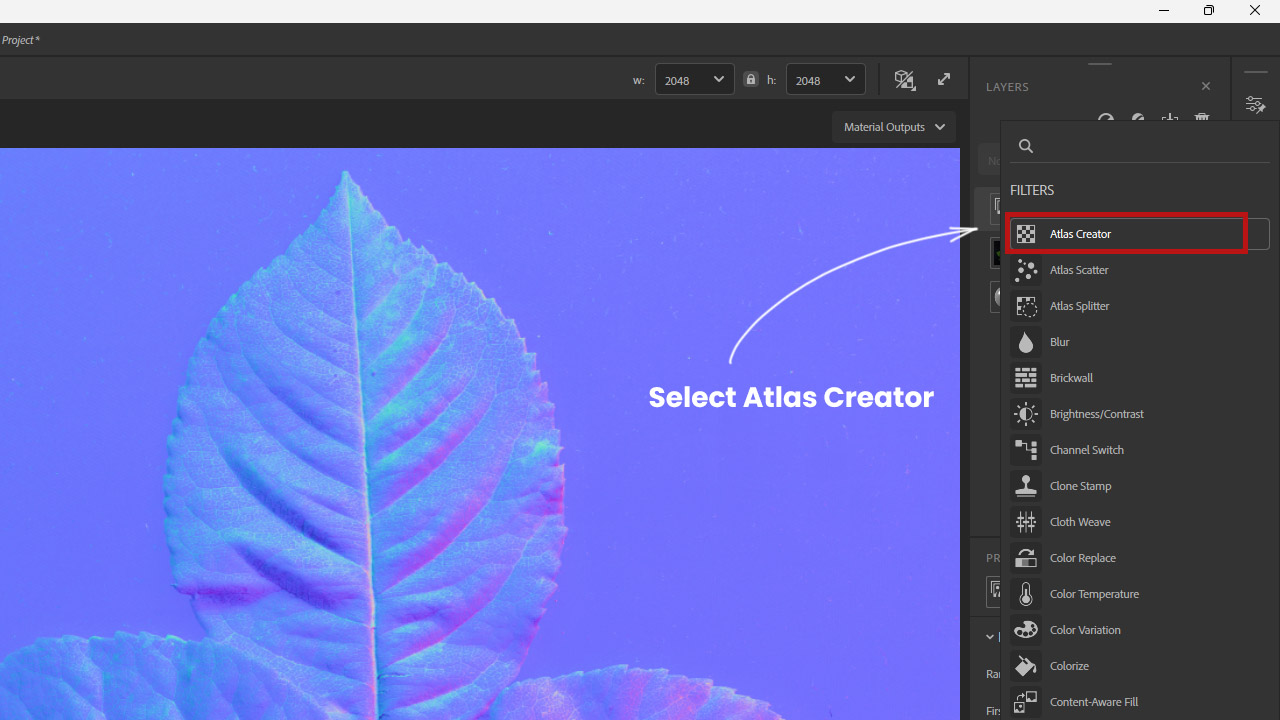Click the Color Variation palette icon
This screenshot has height=720, width=1280.
(x=1026, y=630)
